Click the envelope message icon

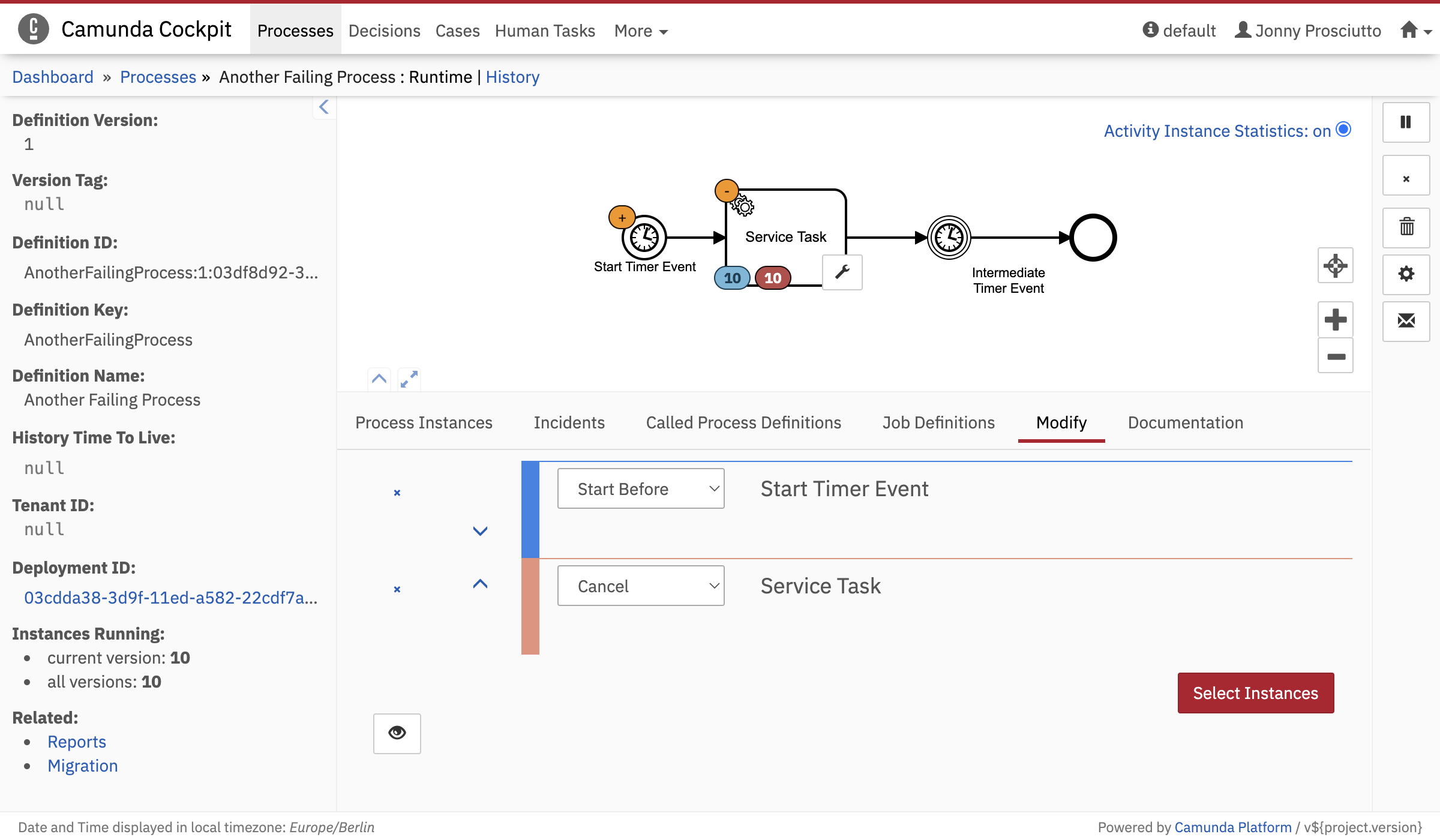coord(1406,321)
